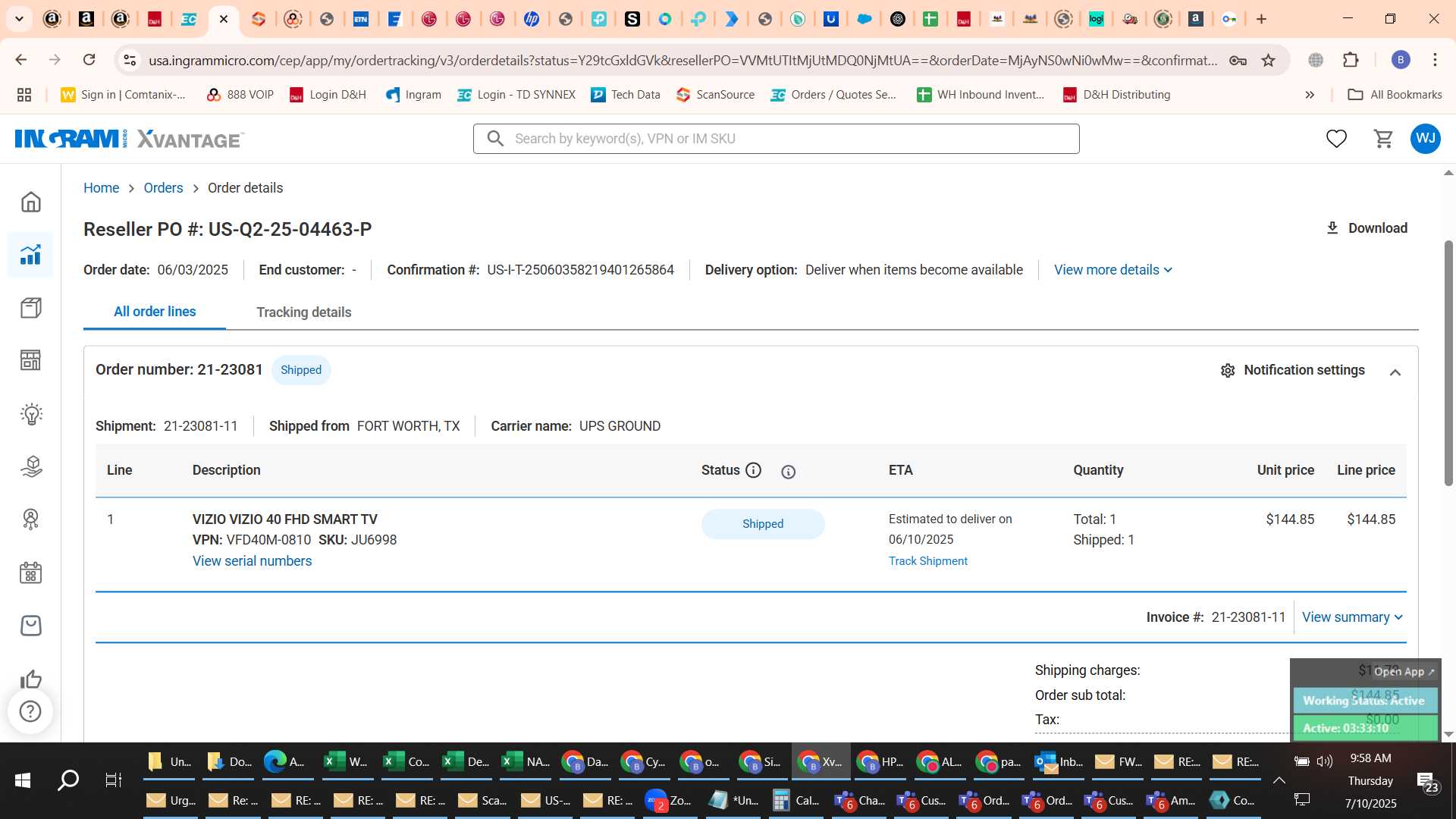The height and width of the screenshot is (819, 1456).
Task: Open the shopping cart icon
Action: [1384, 139]
